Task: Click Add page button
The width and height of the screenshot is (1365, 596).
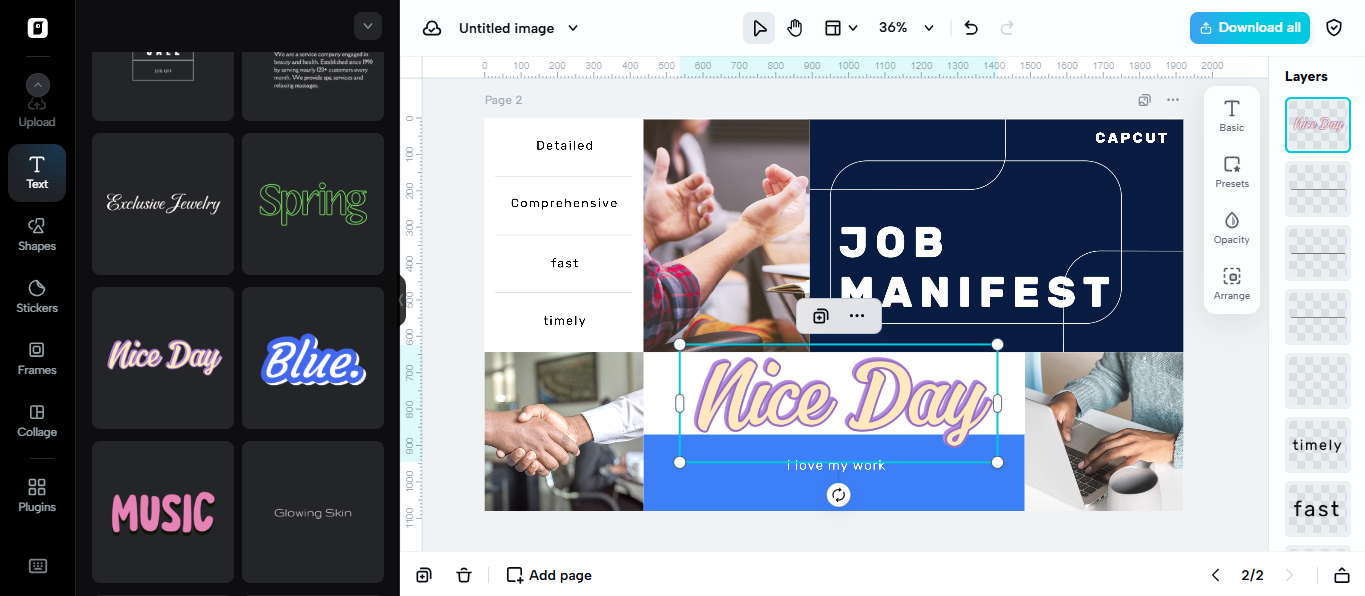Action: pos(549,575)
